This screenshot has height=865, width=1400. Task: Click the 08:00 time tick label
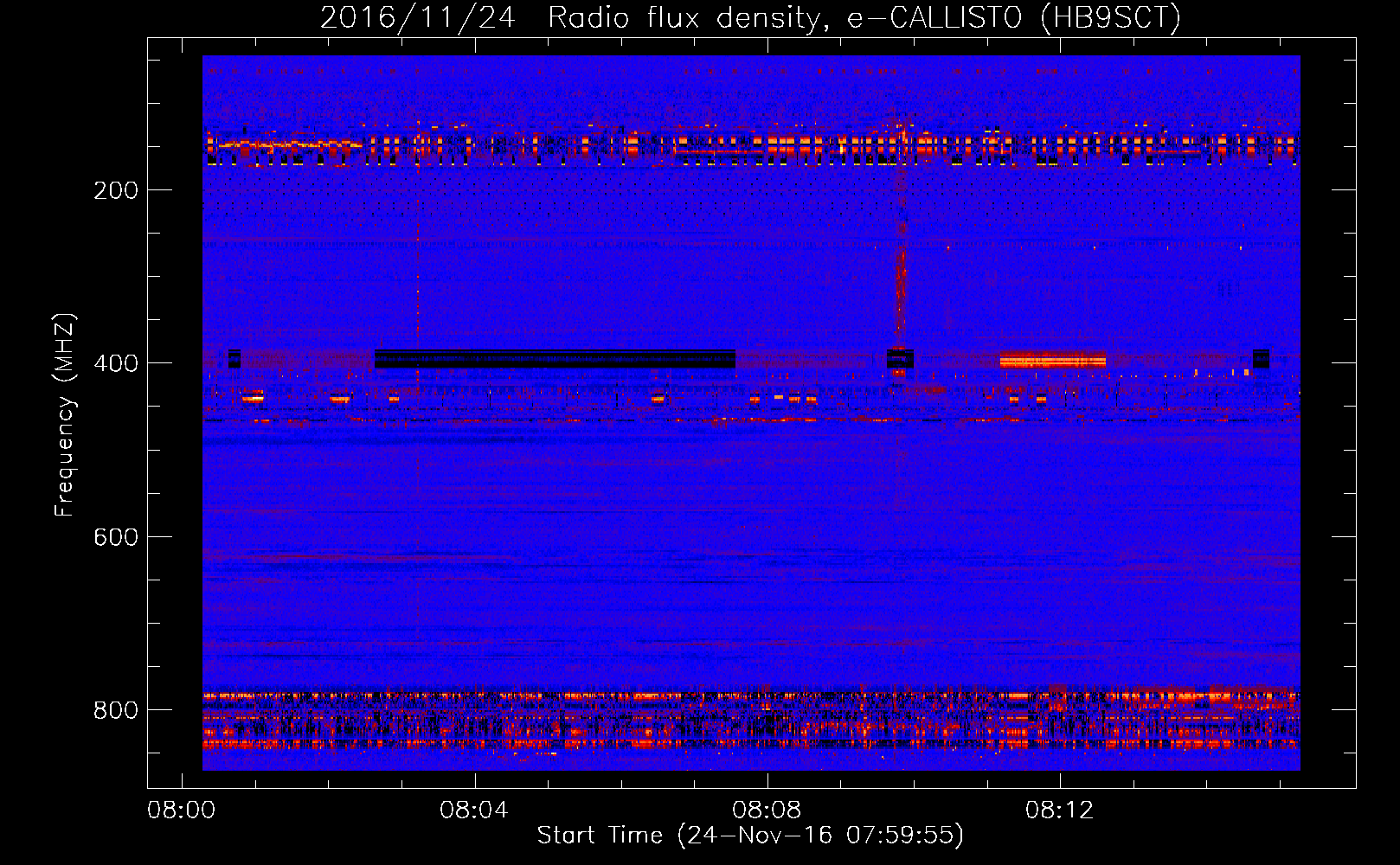[x=181, y=811]
